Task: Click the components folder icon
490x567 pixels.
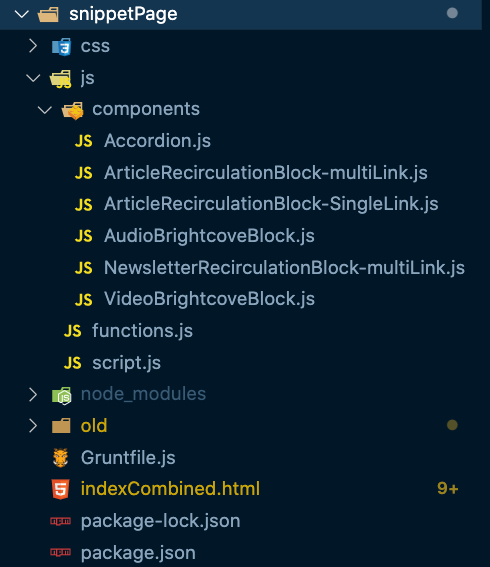Action: (x=73, y=110)
